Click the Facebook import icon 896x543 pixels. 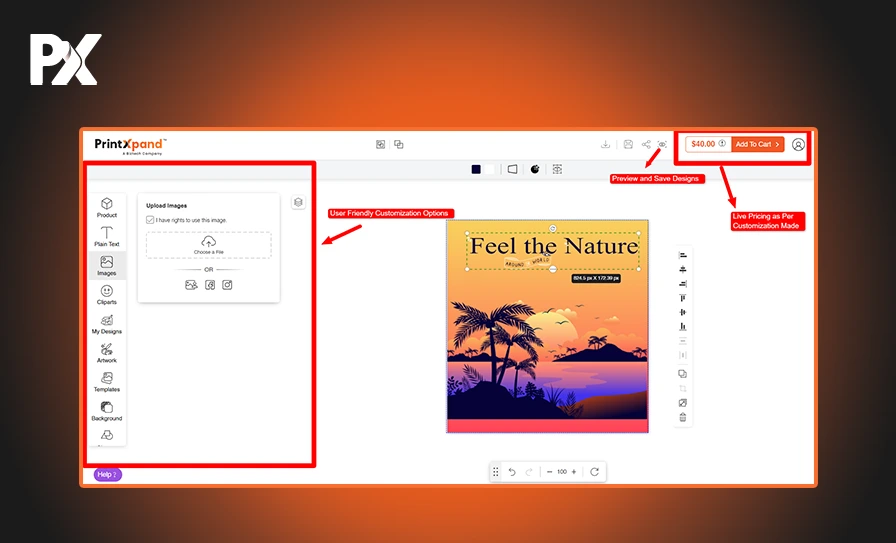click(210, 285)
